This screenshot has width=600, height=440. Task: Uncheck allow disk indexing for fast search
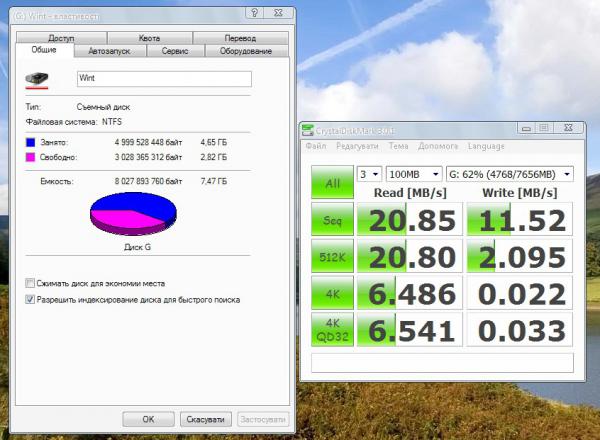[x=29, y=298]
